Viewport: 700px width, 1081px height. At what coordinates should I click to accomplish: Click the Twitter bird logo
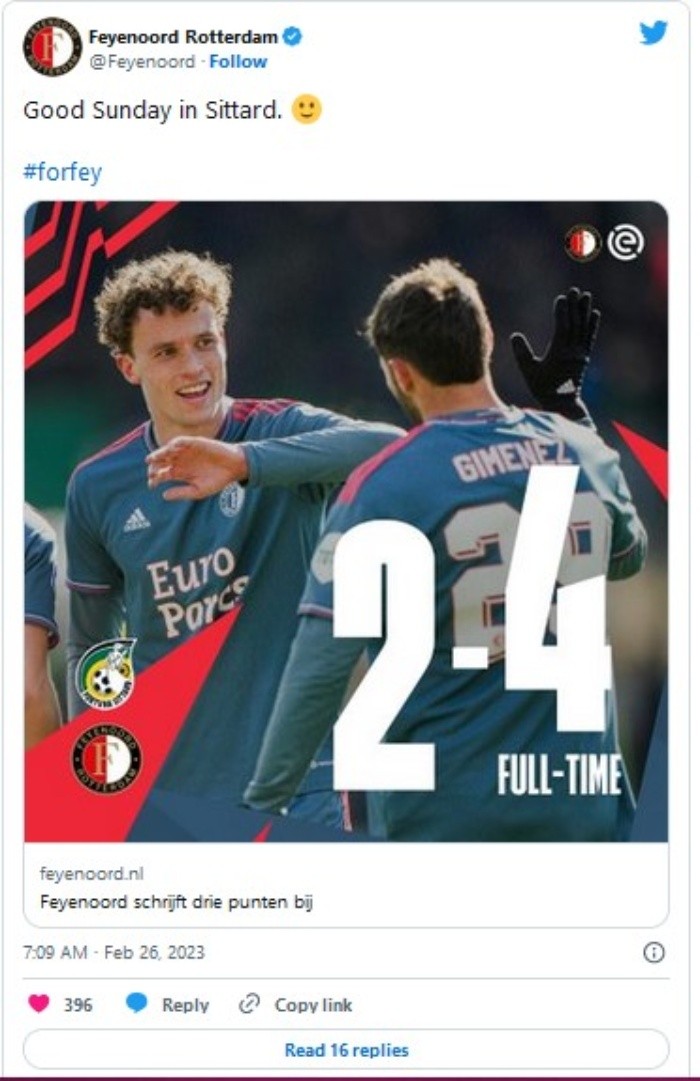[653, 33]
